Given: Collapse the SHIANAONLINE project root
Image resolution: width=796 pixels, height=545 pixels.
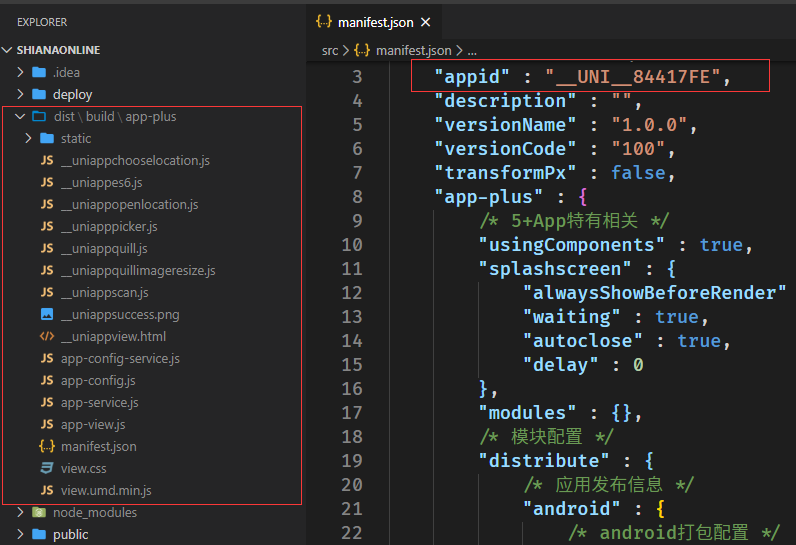Looking at the screenshot, I should [9, 50].
